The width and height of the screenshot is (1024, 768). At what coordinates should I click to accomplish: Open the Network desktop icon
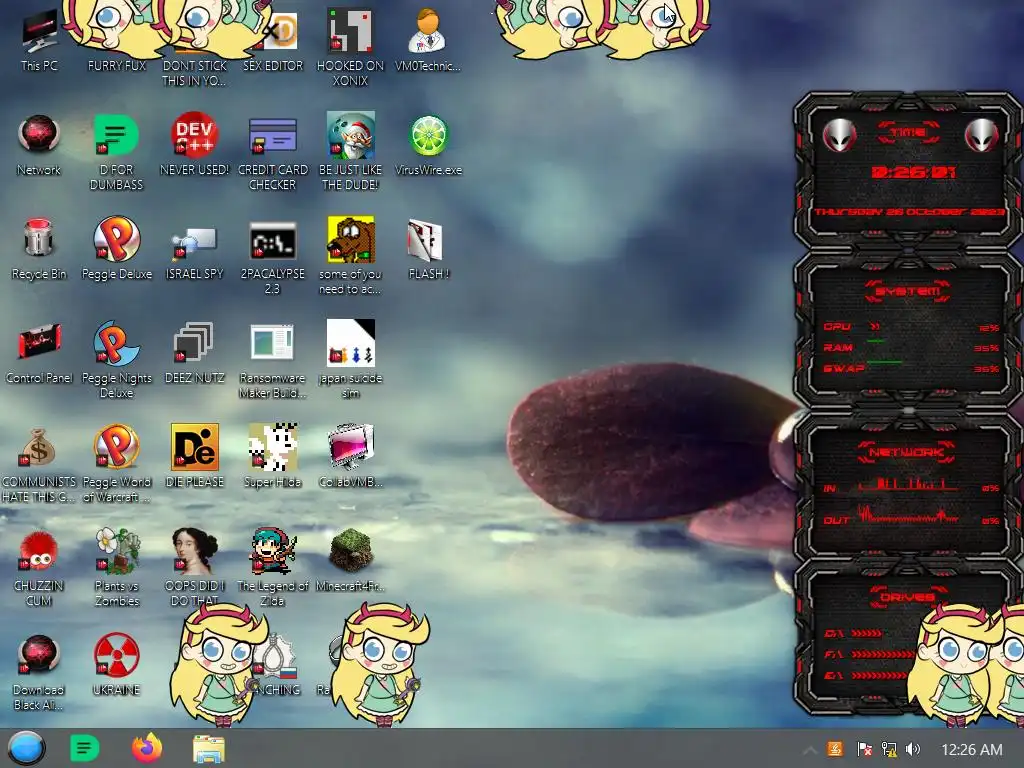39,145
